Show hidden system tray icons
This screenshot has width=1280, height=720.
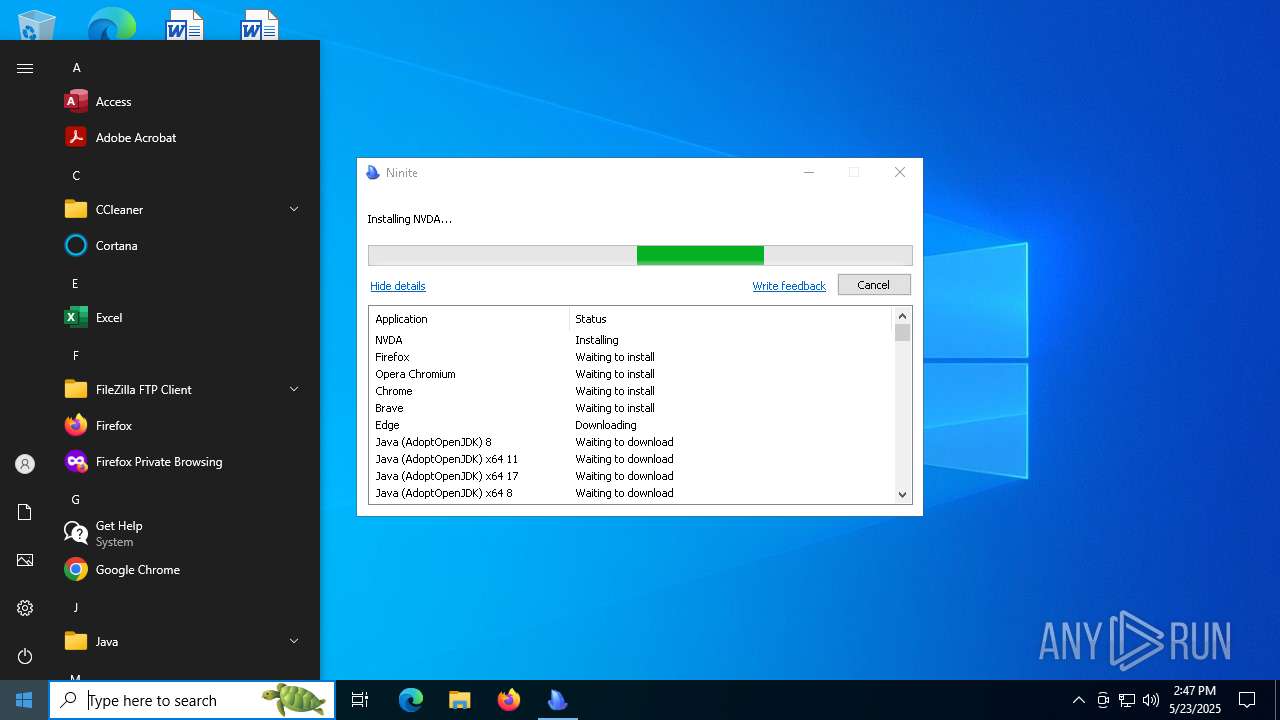1078,700
